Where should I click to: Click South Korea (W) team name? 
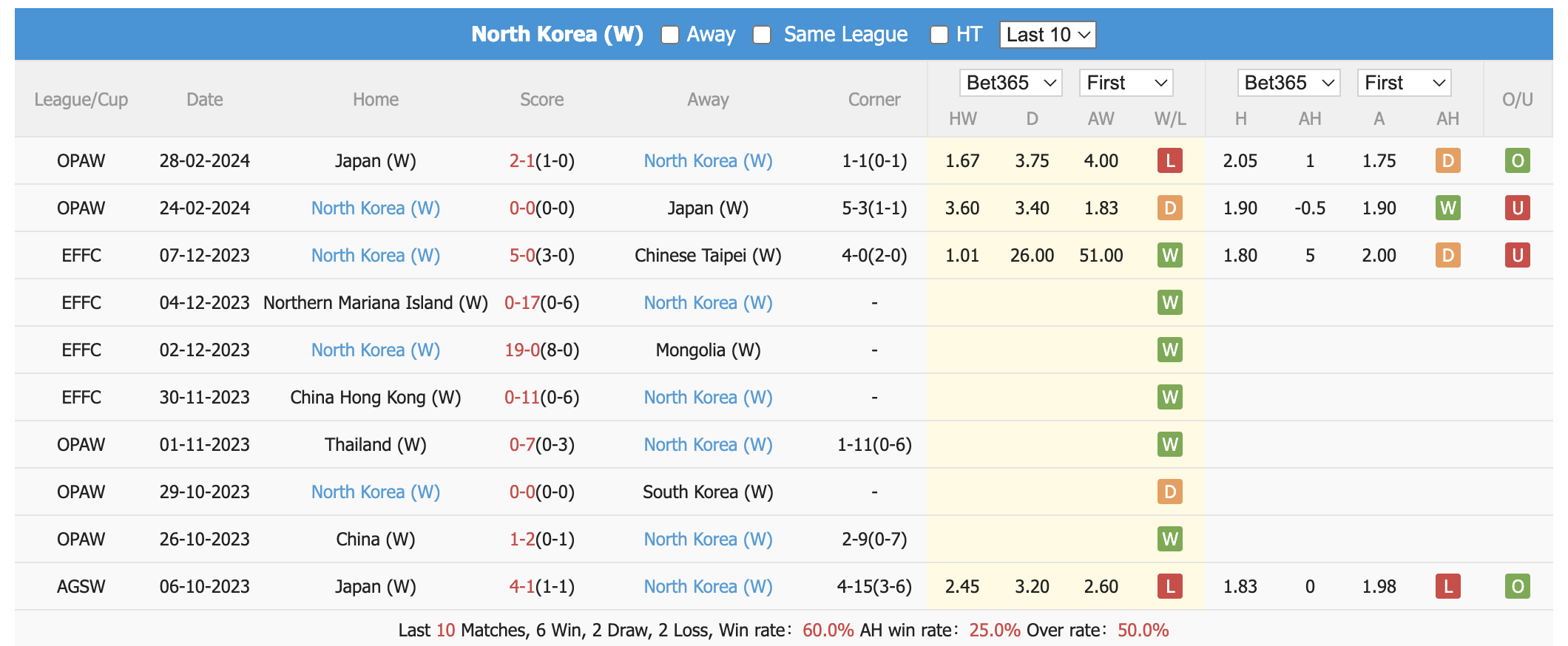click(x=708, y=492)
